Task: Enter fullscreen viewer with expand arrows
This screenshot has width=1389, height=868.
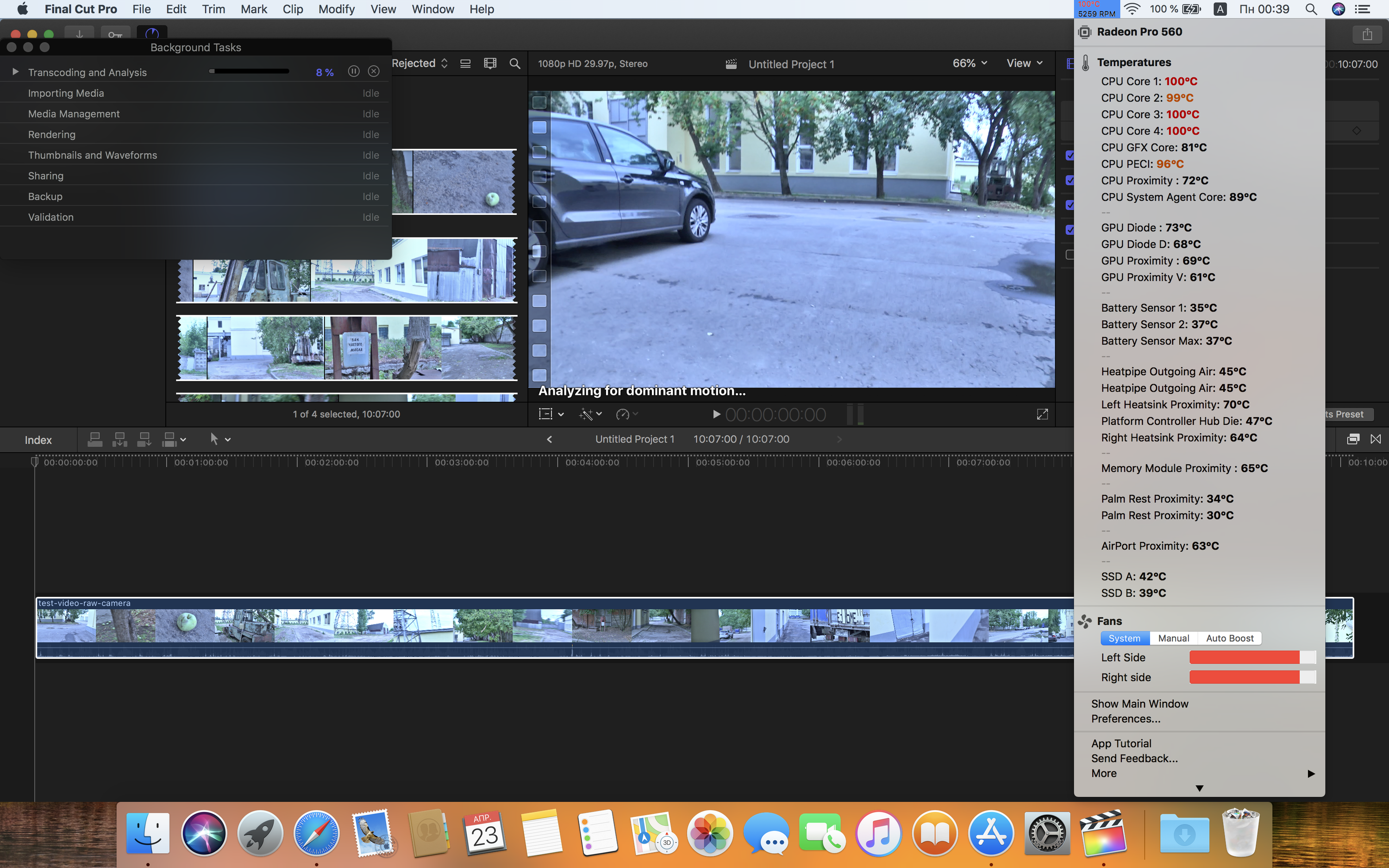Action: (x=1042, y=414)
